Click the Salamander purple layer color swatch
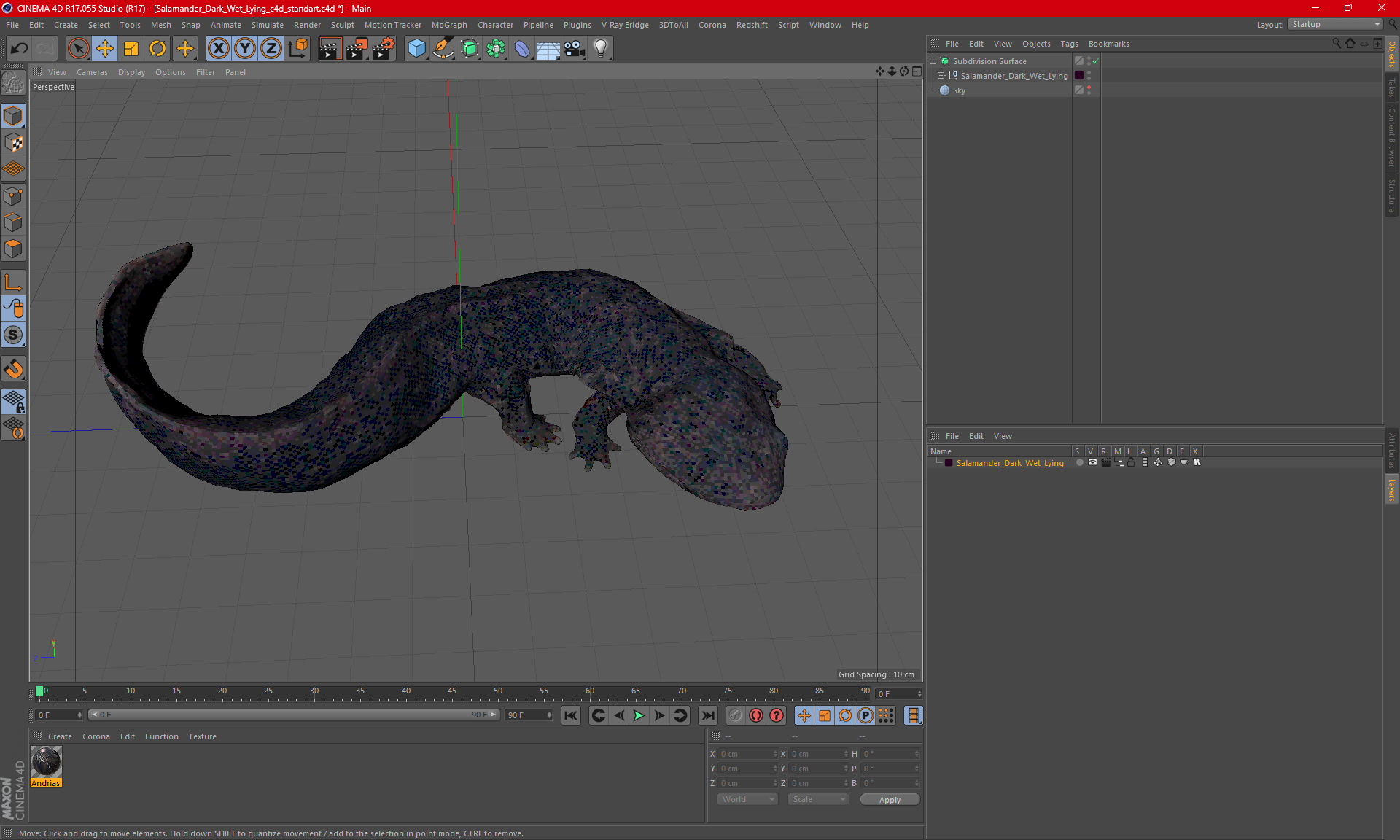 pyautogui.click(x=1079, y=76)
